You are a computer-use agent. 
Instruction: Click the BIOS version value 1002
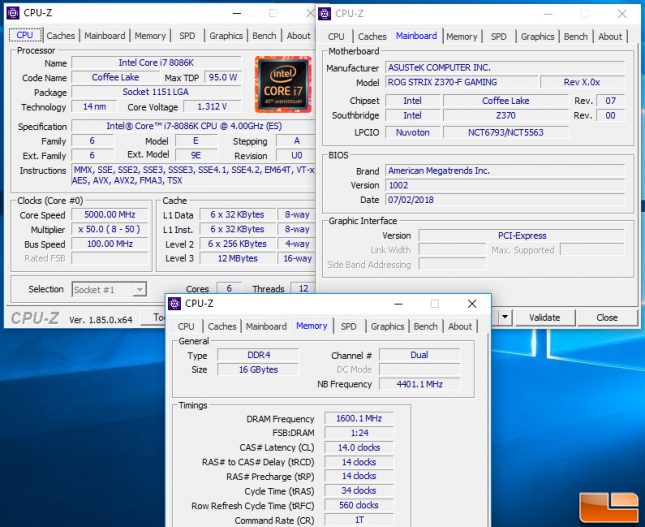click(505, 185)
